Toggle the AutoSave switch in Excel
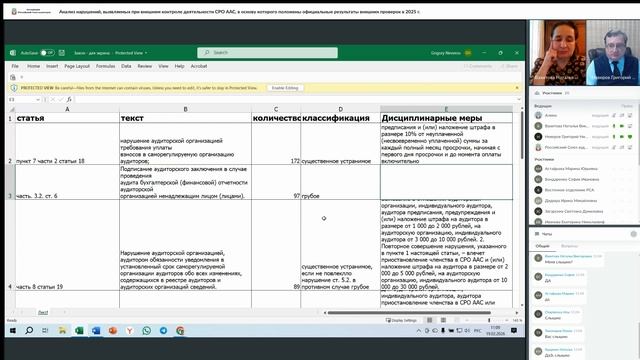Viewport: 640px width, 360px height. point(47,53)
